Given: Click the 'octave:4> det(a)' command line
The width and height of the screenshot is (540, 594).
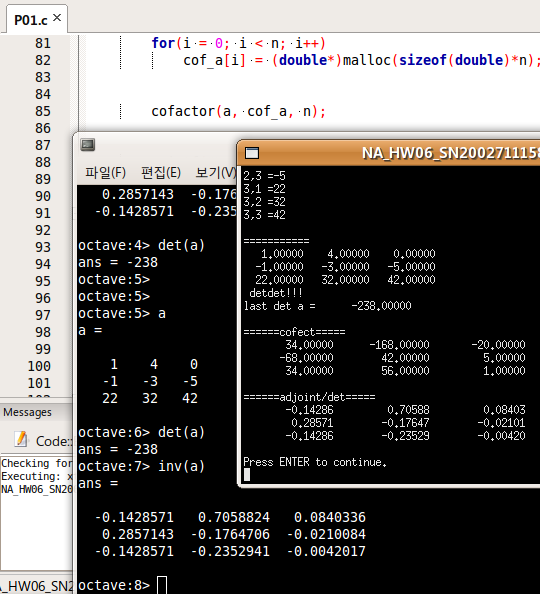Looking at the screenshot, I should (x=141, y=245).
